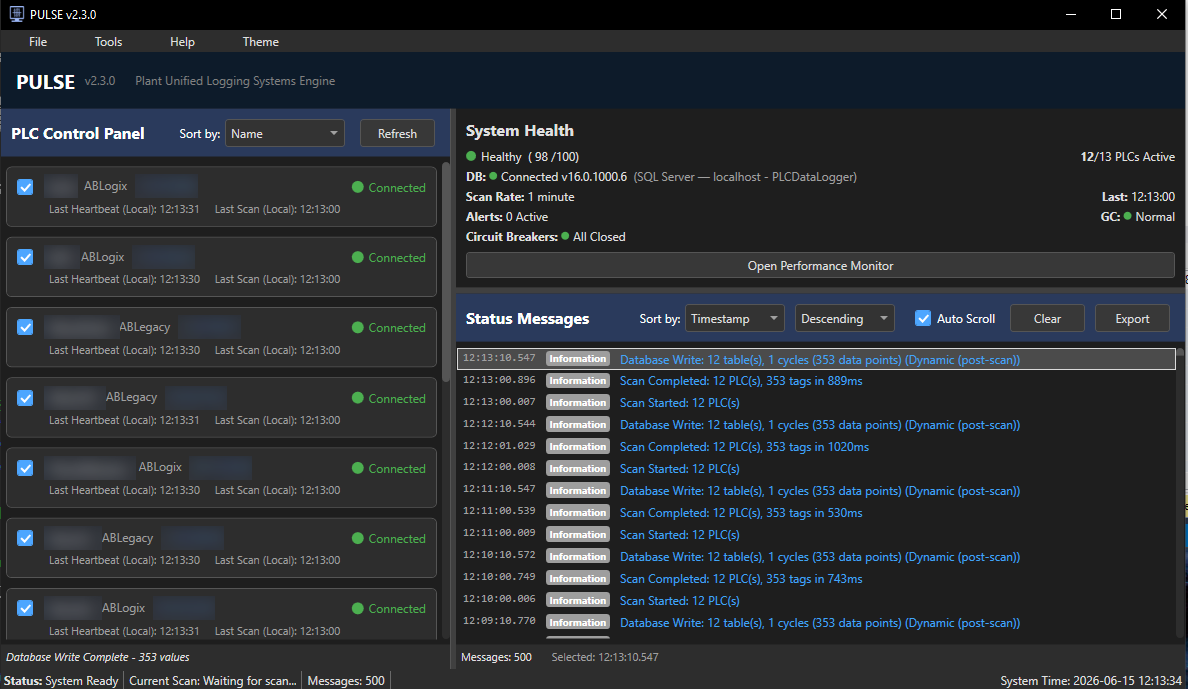Click Last 12:13:00 text in System Health

[1138, 196]
